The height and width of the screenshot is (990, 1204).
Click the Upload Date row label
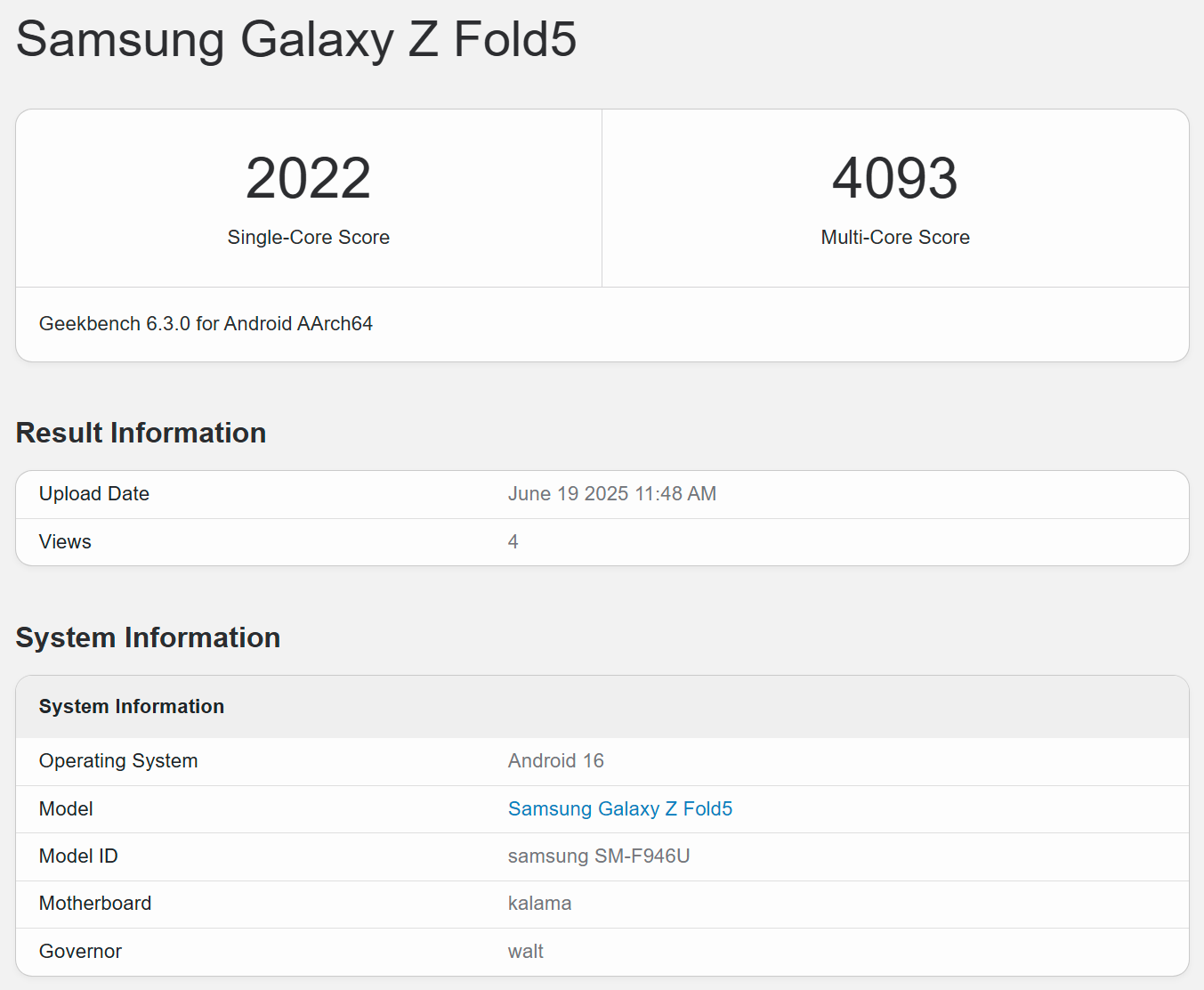pyautogui.click(x=94, y=494)
